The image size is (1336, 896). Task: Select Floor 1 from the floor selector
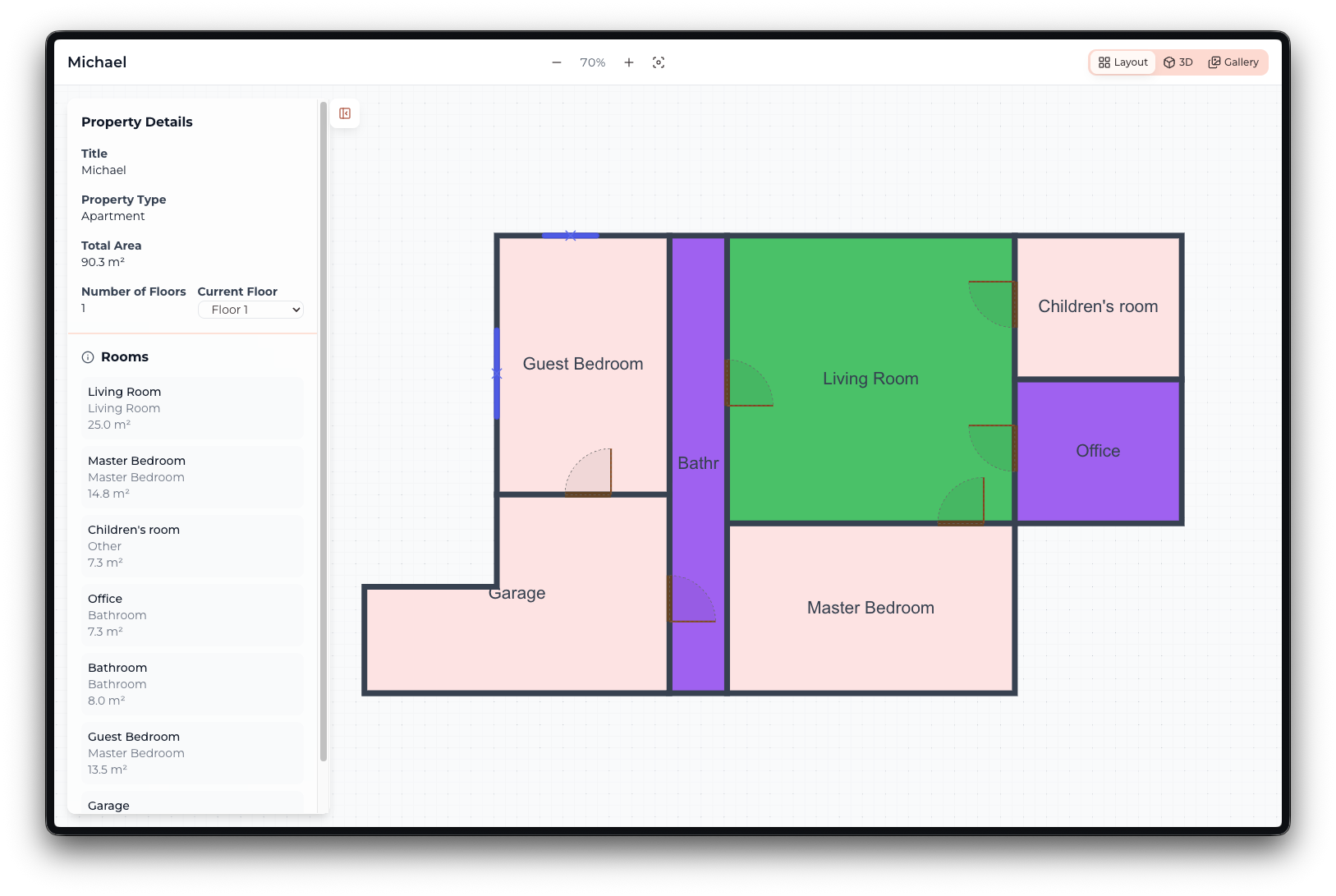point(250,310)
